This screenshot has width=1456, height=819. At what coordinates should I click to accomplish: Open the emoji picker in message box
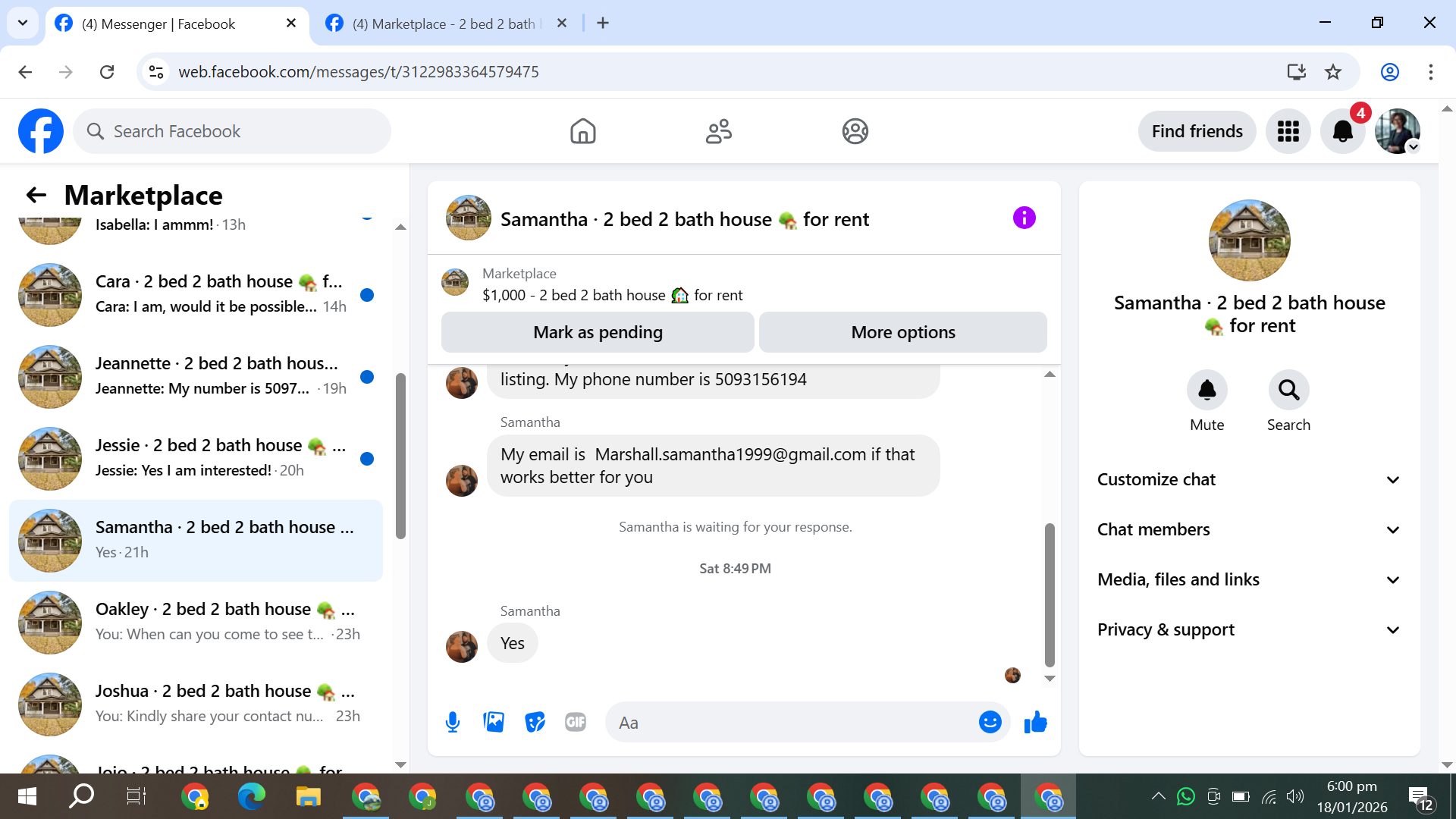pyautogui.click(x=990, y=722)
